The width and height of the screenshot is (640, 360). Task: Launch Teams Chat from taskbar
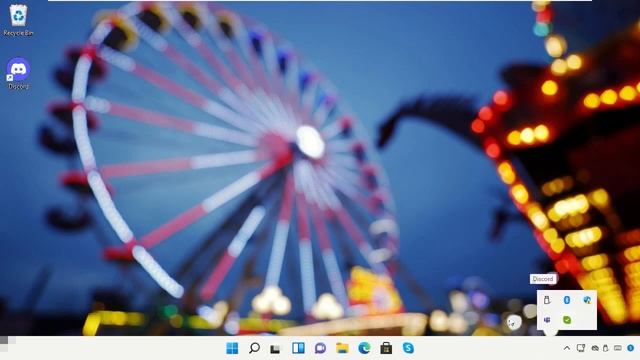click(x=320, y=348)
